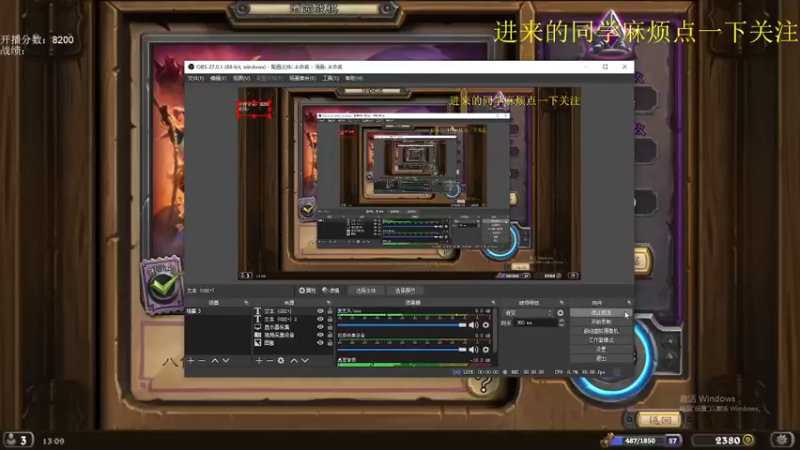The height and width of the screenshot is (450, 800).
Task: Toggle lock on 视频采集设备 source
Action: (330, 335)
